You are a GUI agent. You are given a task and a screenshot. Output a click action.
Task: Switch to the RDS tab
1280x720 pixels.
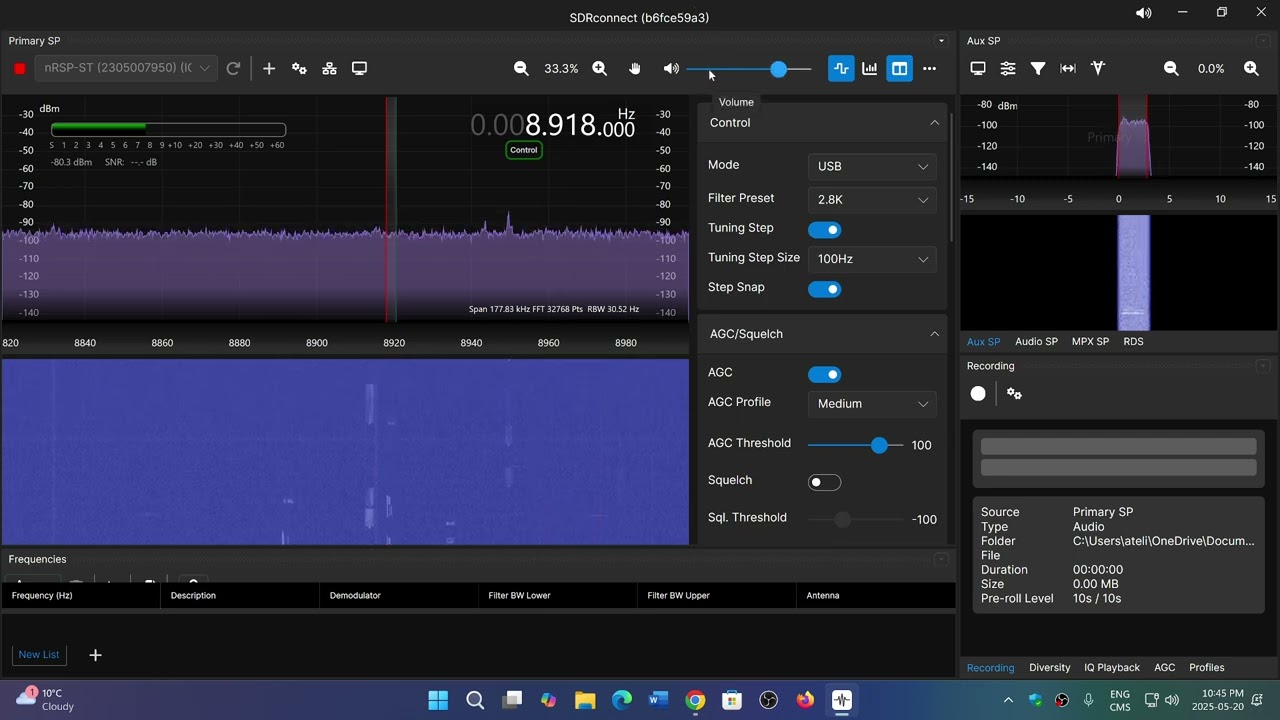[1133, 341]
